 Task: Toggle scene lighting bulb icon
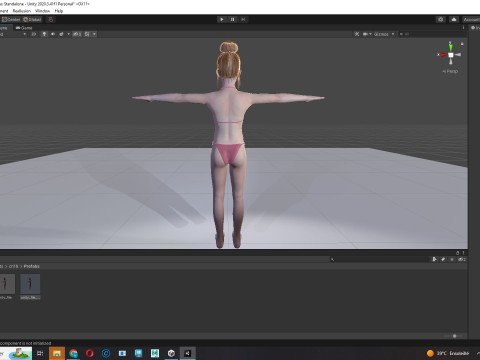[x=44, y=34]
